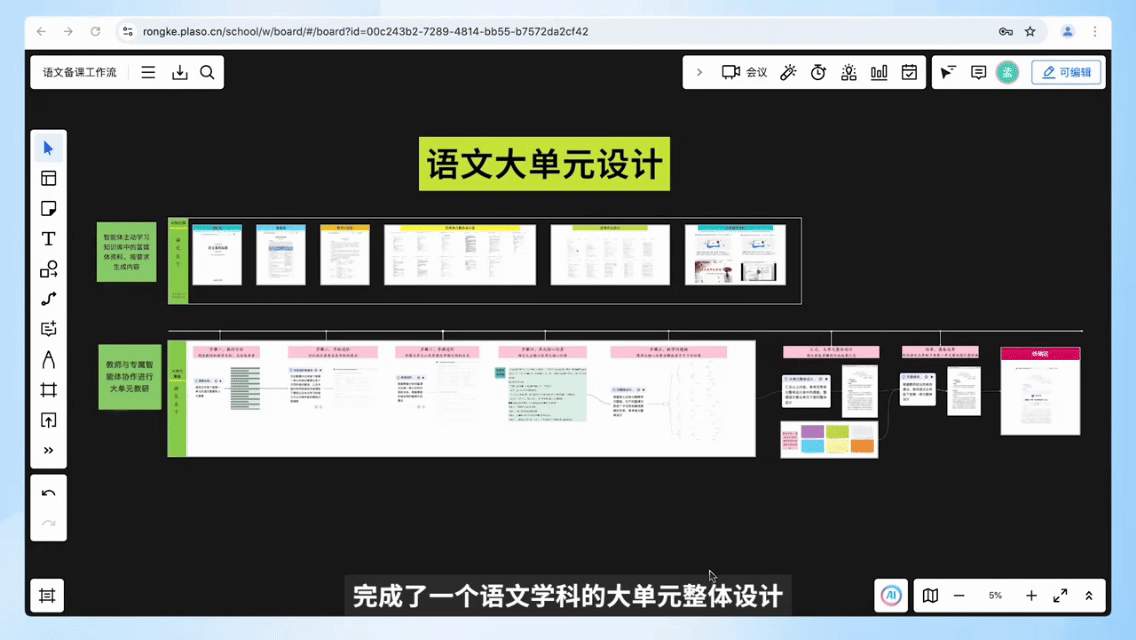Image resolution: width=1136 pixels, height=640 pixels.
Task: Toggle the cursor presentation icon
Action: 948,72
